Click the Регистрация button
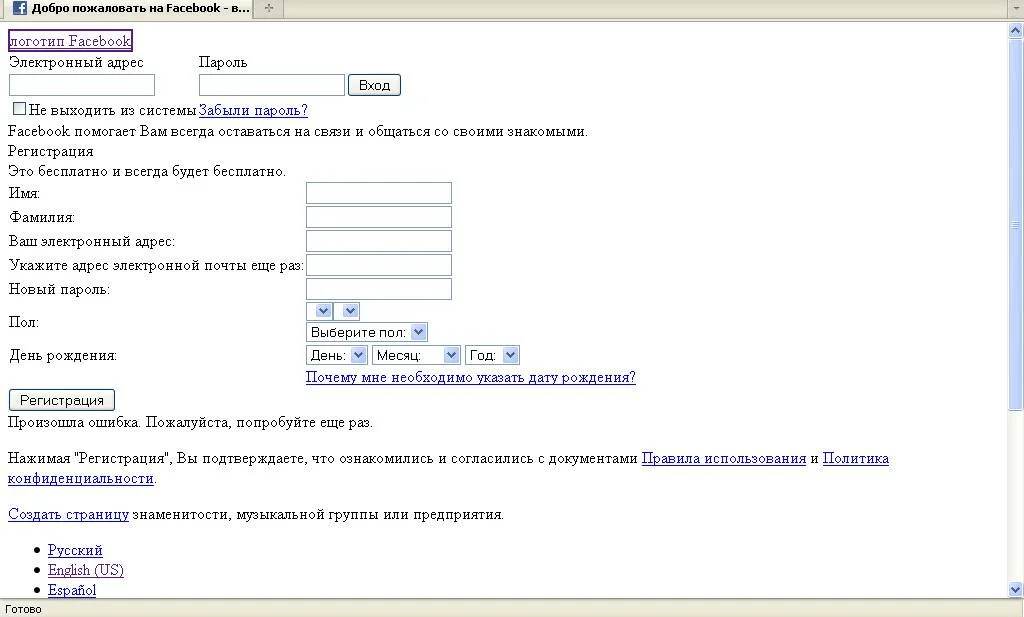 point(62,400)
